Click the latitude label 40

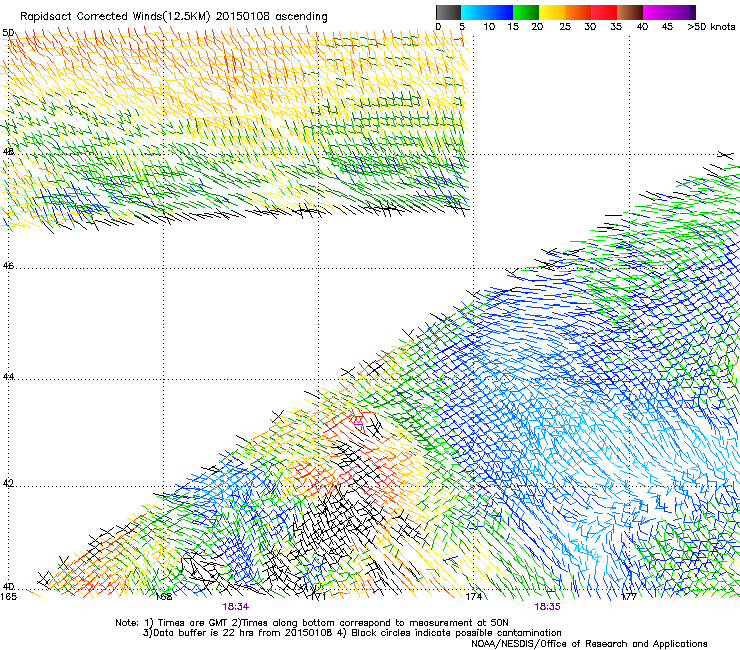click(x=8, y=586)
